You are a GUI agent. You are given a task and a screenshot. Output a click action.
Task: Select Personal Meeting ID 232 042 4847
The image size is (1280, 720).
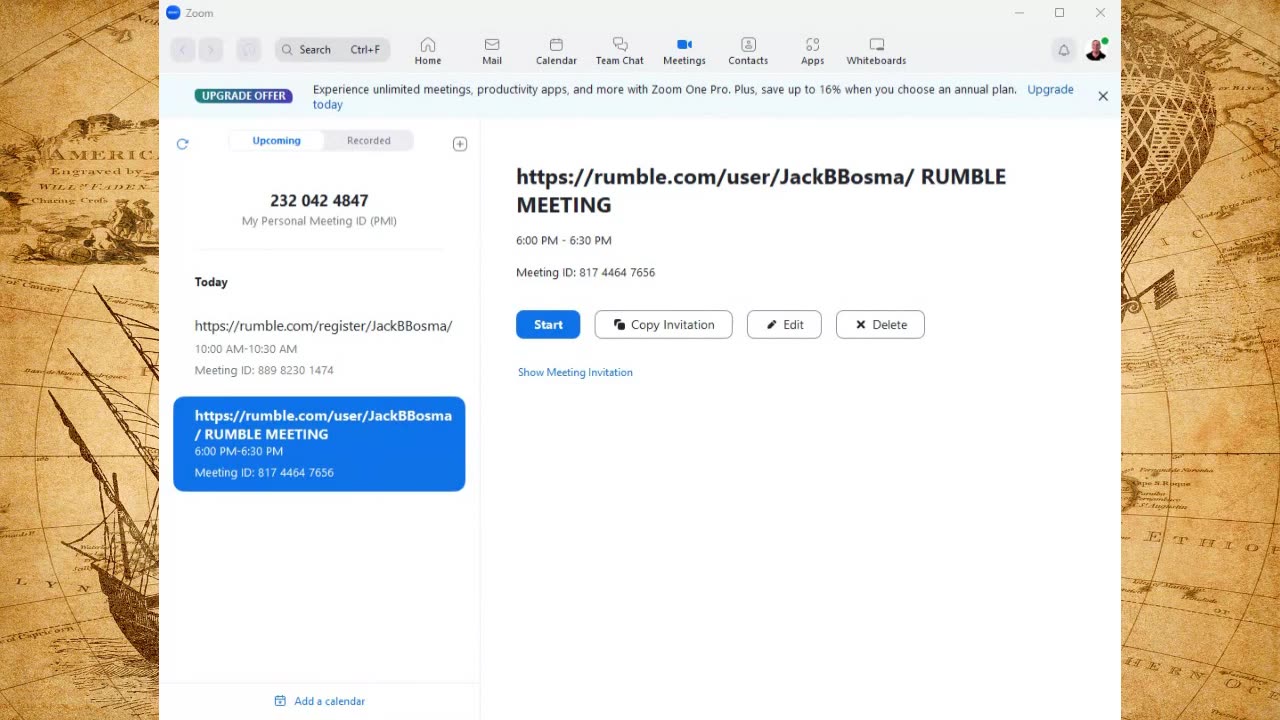point(319,209)
